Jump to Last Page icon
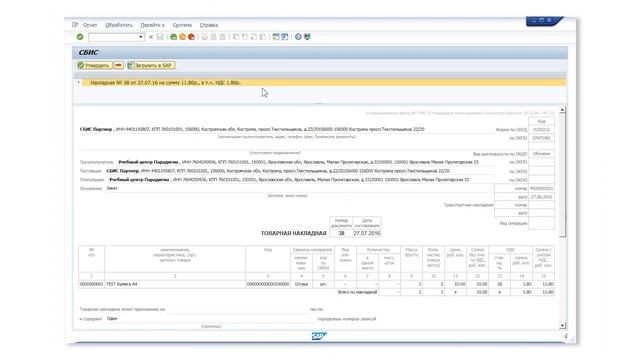This screenshot has width=640, height=360. 263,37
